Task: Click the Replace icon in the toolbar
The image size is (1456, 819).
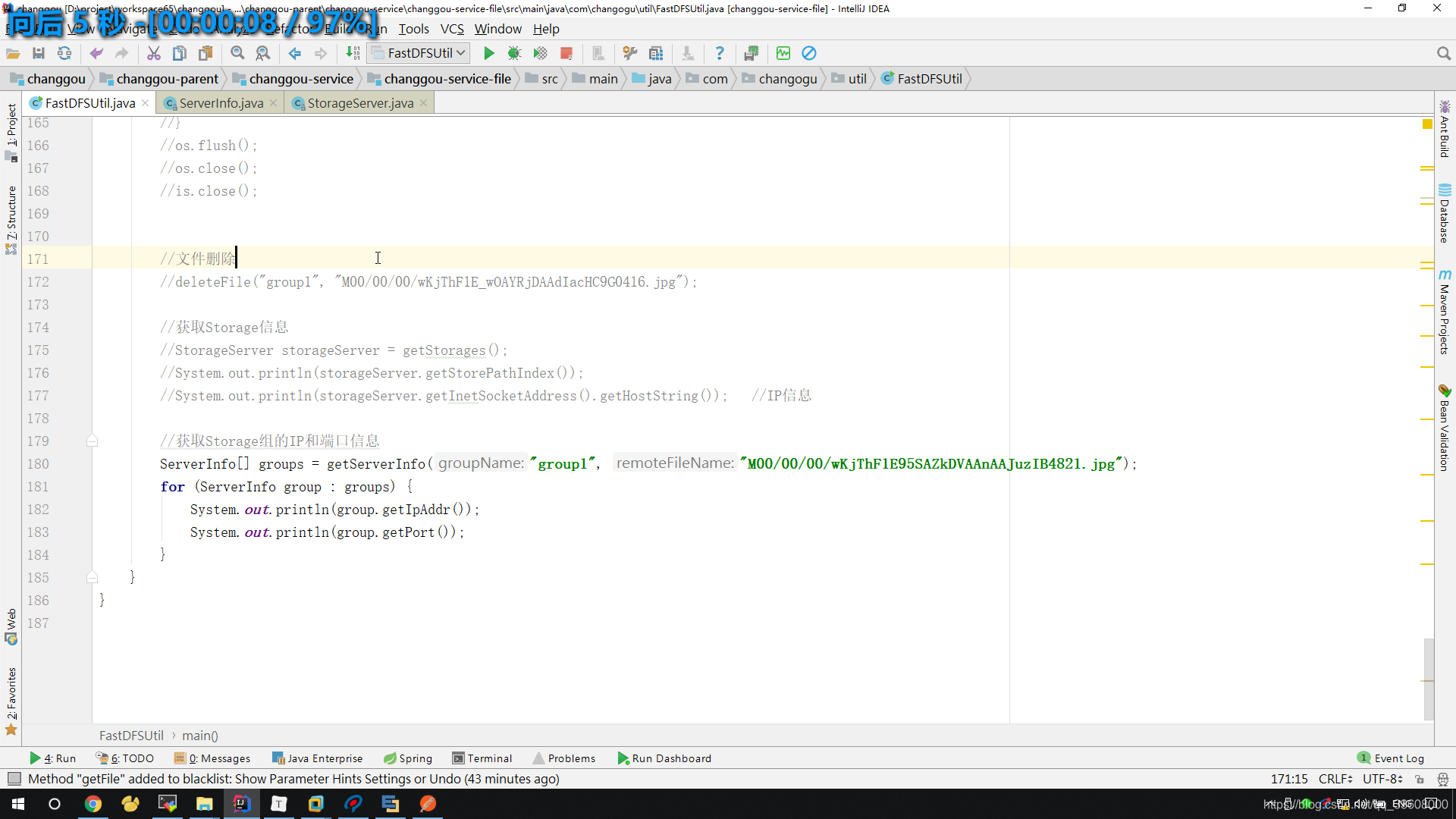Action: tap(263, 53)
